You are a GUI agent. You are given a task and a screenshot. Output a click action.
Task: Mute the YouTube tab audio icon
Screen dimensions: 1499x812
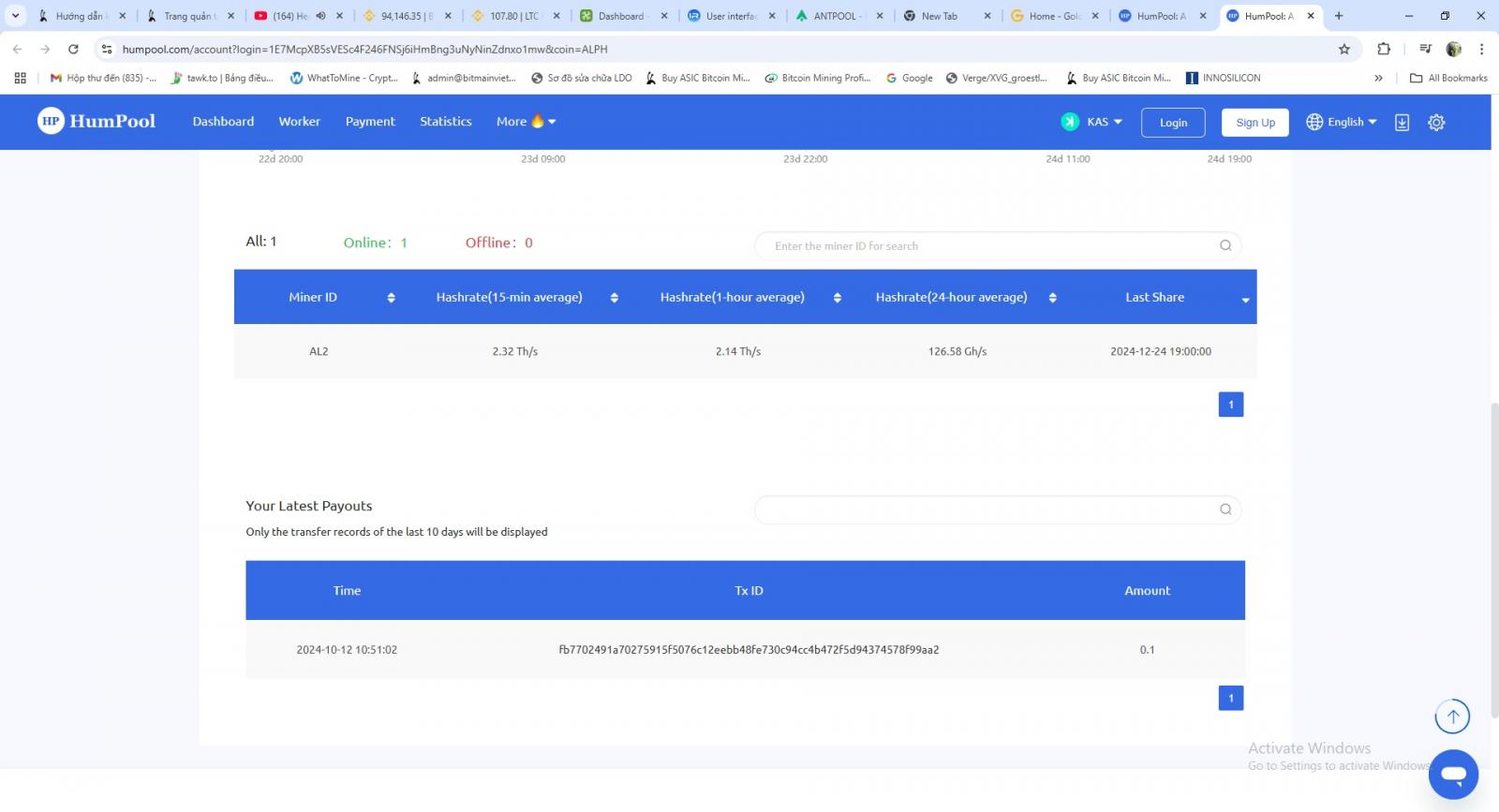click(320, 16)
